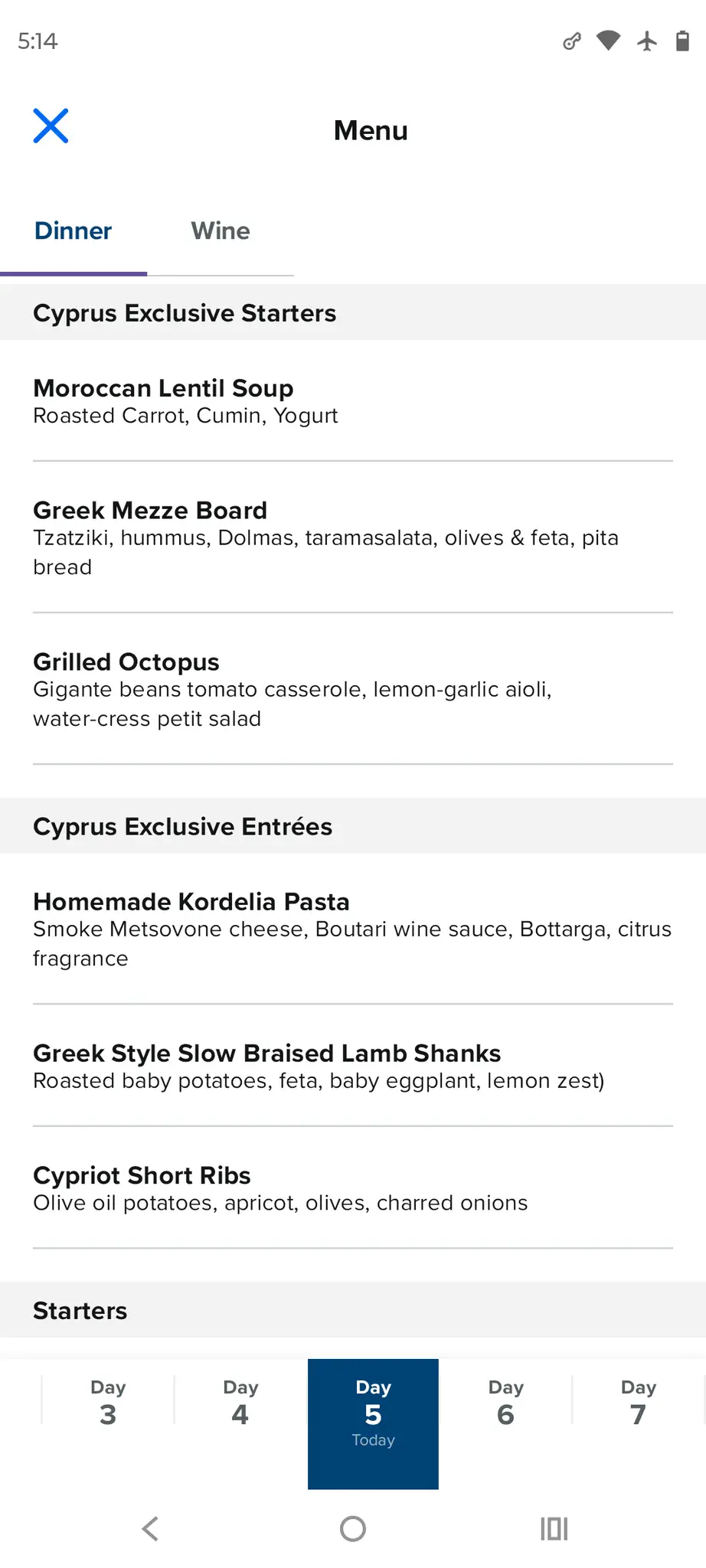Choose Day 4 menu

click(240, 1403)
